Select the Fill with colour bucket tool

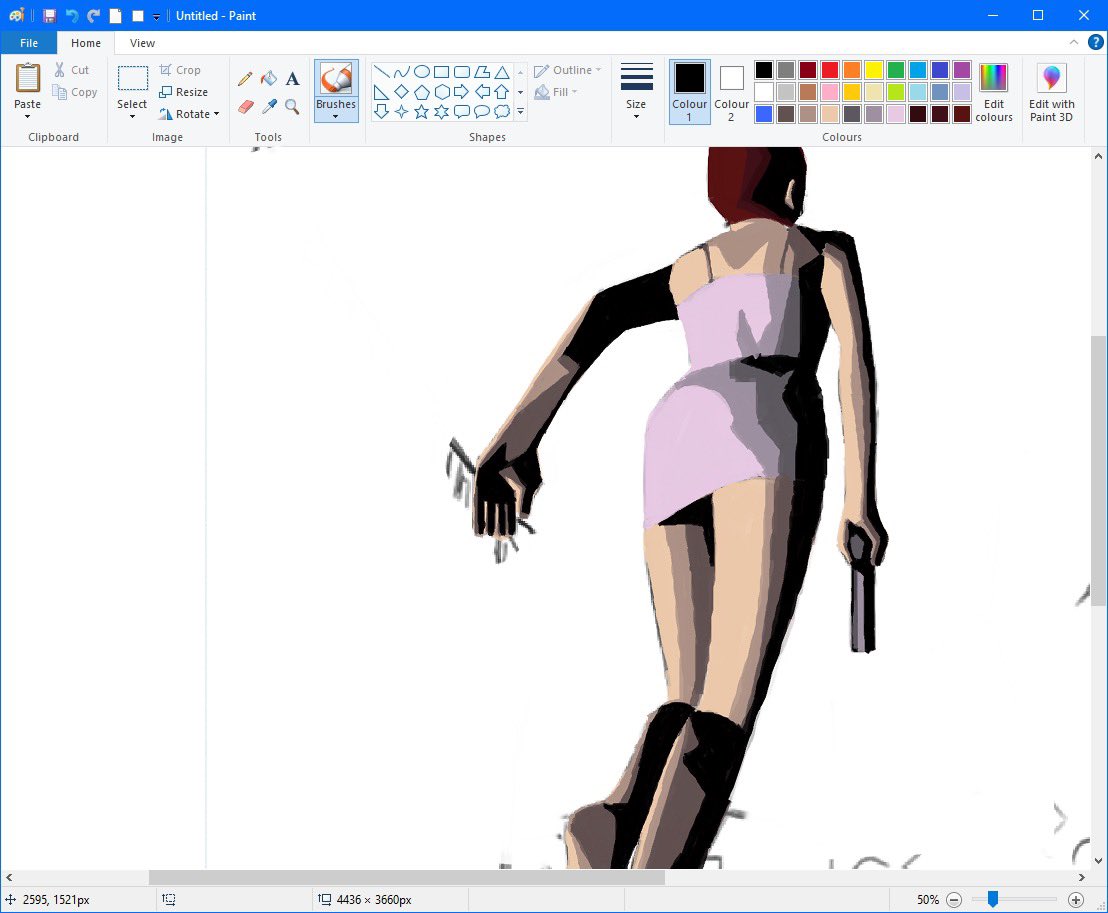(x=269, y=78)
